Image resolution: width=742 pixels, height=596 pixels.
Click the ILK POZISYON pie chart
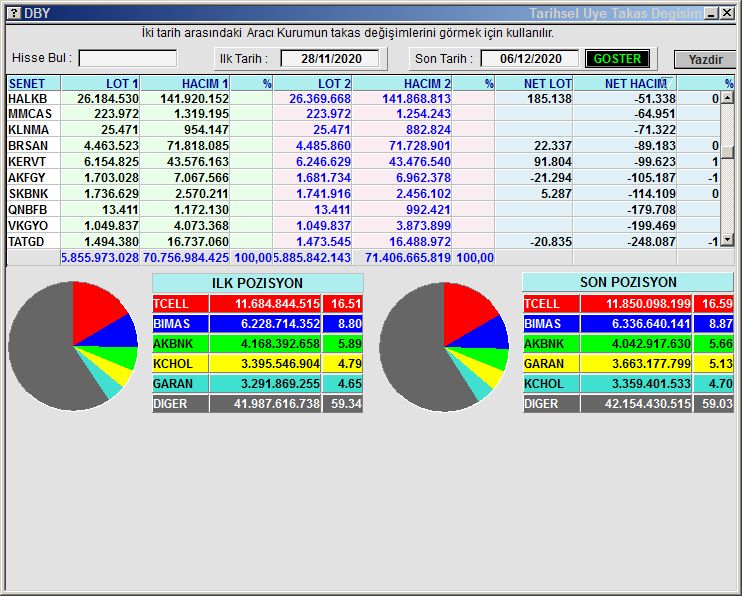pyautogui.click(x=73, y=346)
